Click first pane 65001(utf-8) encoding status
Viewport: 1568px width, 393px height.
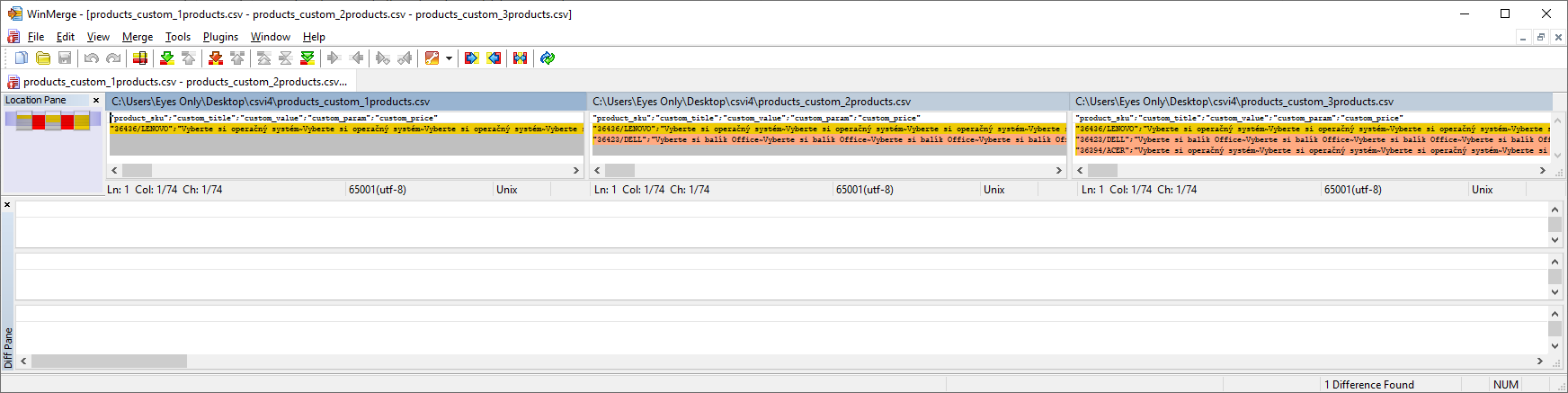(x=378, y=190)
